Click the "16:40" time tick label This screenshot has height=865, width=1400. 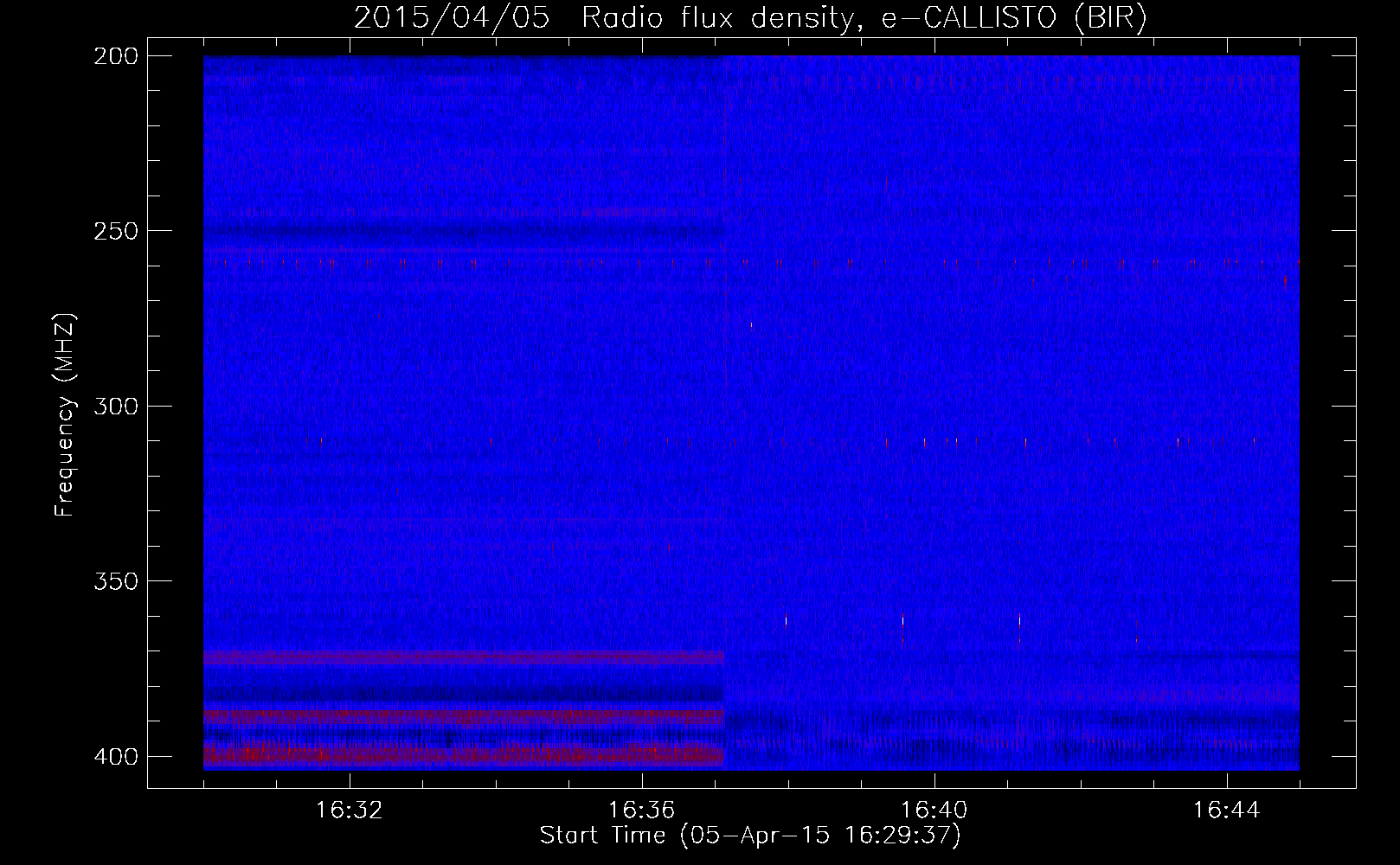[x=934, y=811]
